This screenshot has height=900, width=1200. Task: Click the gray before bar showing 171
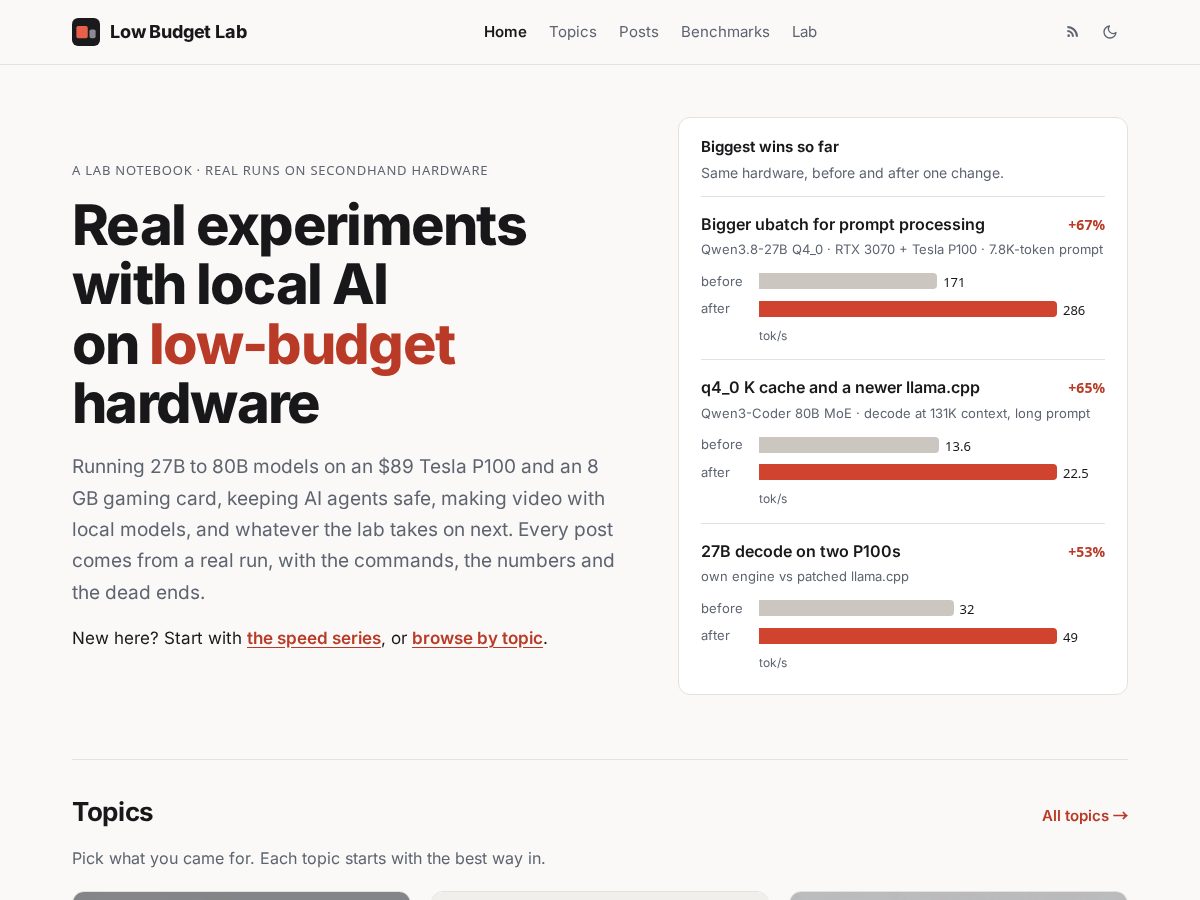click(x=848, y=281)
